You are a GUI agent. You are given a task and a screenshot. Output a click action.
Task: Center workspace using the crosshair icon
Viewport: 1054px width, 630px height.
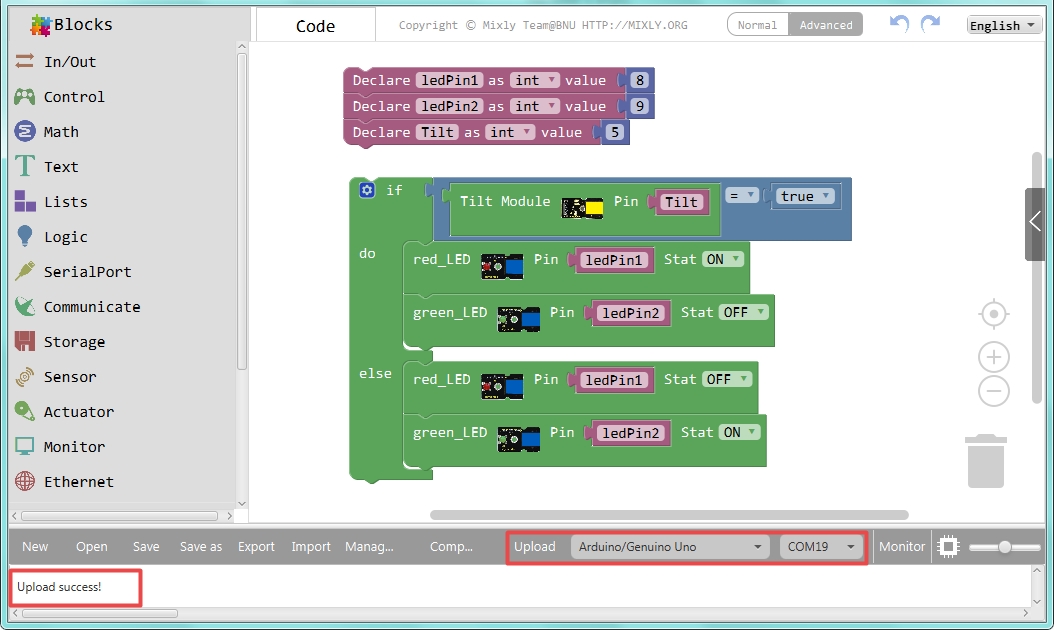[994, 314]
